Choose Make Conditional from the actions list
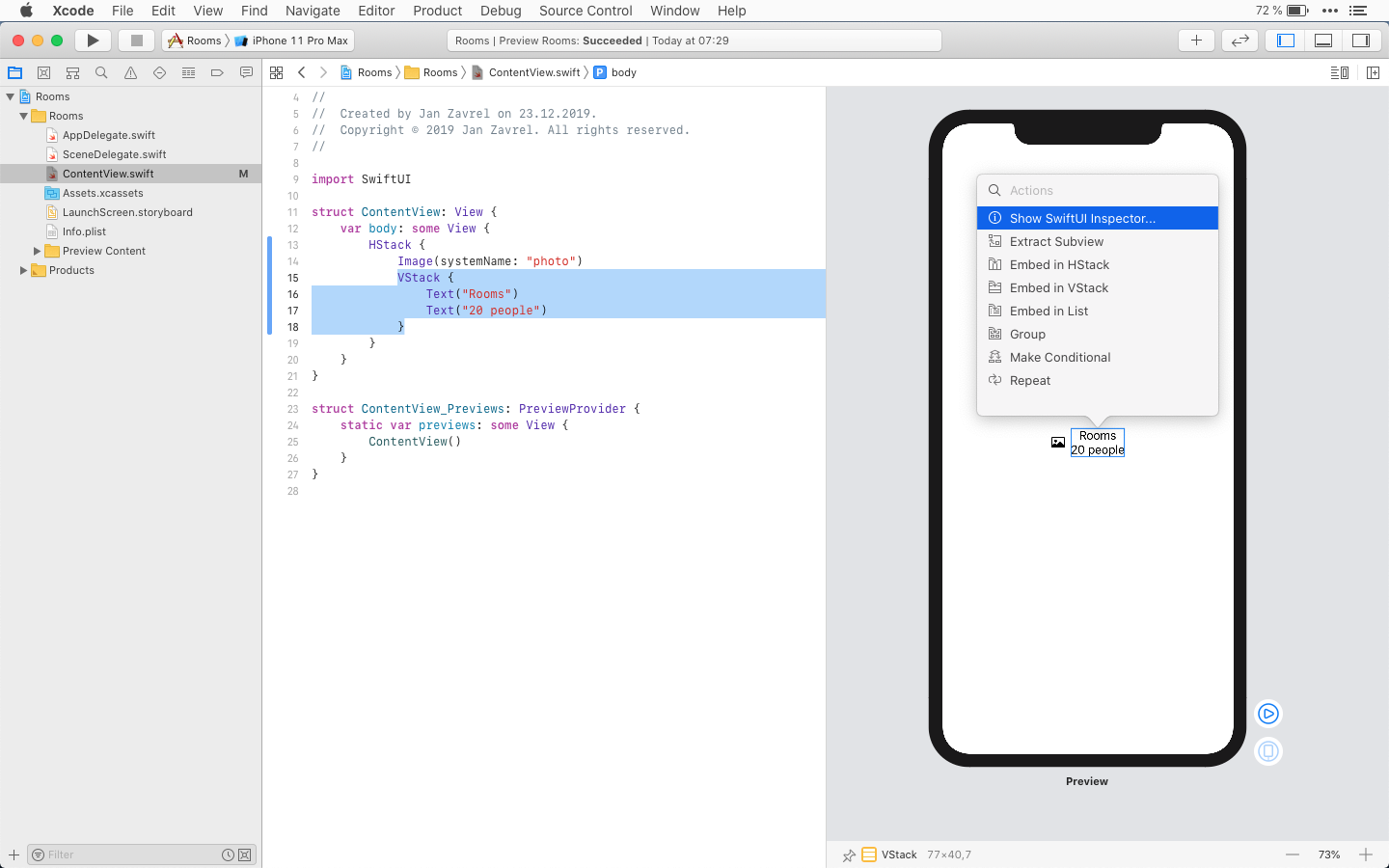Viewport: 1389px width, 868px height. coord(1057,357)
